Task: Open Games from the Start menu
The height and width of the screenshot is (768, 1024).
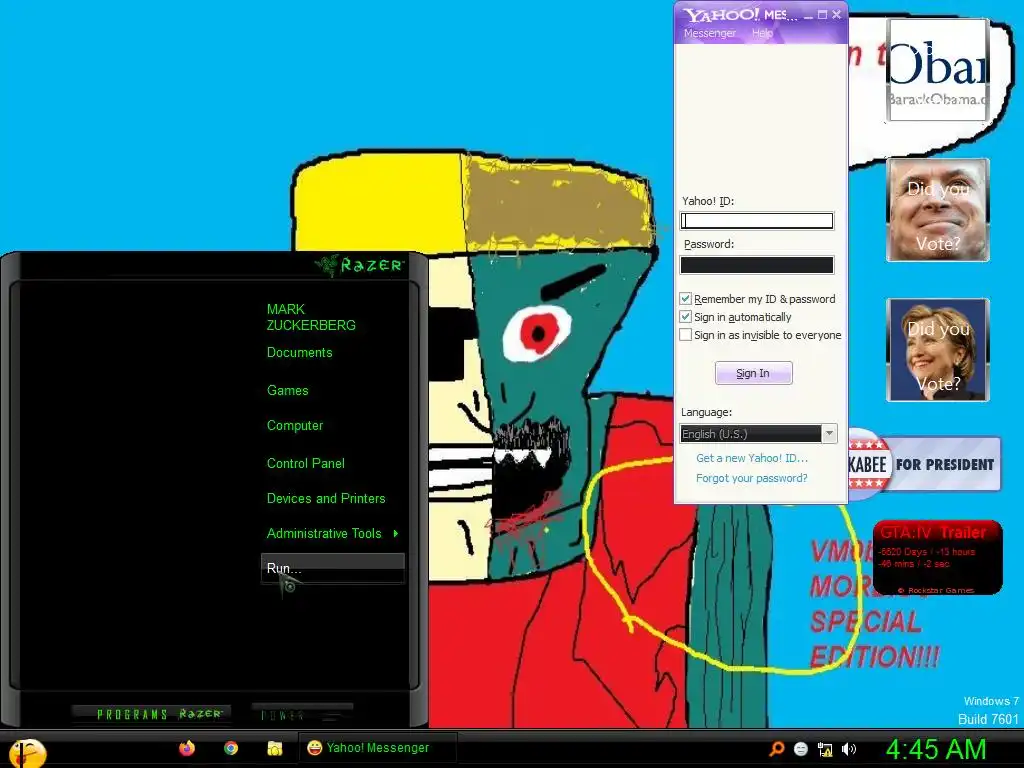Action: [x=287, y=391]
